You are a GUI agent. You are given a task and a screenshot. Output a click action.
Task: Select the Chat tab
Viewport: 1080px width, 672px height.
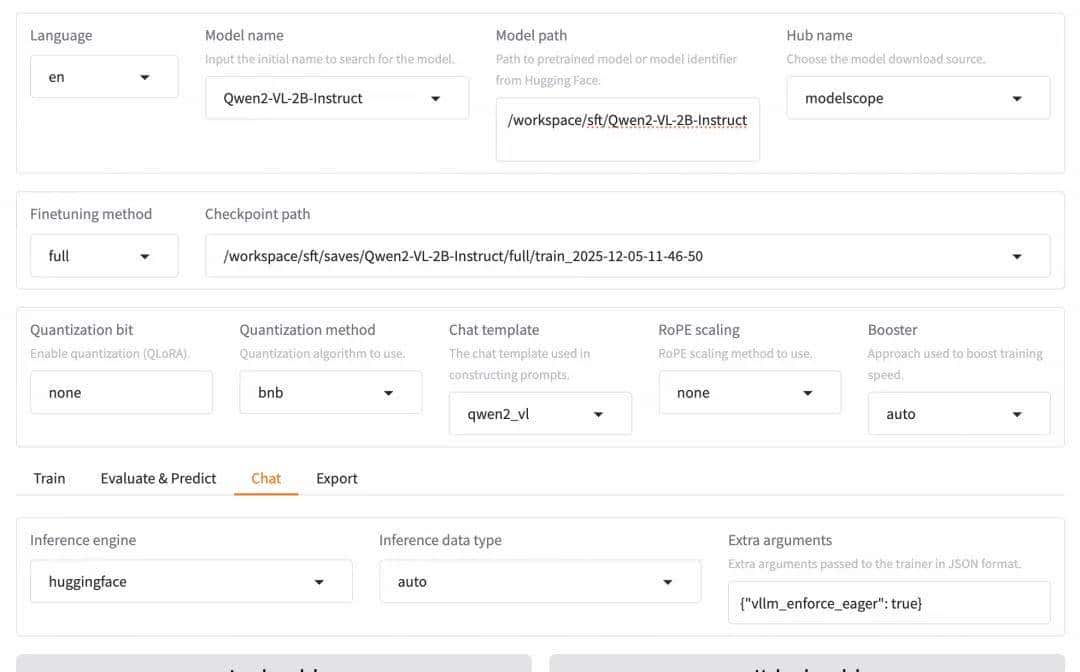point(266,478)
